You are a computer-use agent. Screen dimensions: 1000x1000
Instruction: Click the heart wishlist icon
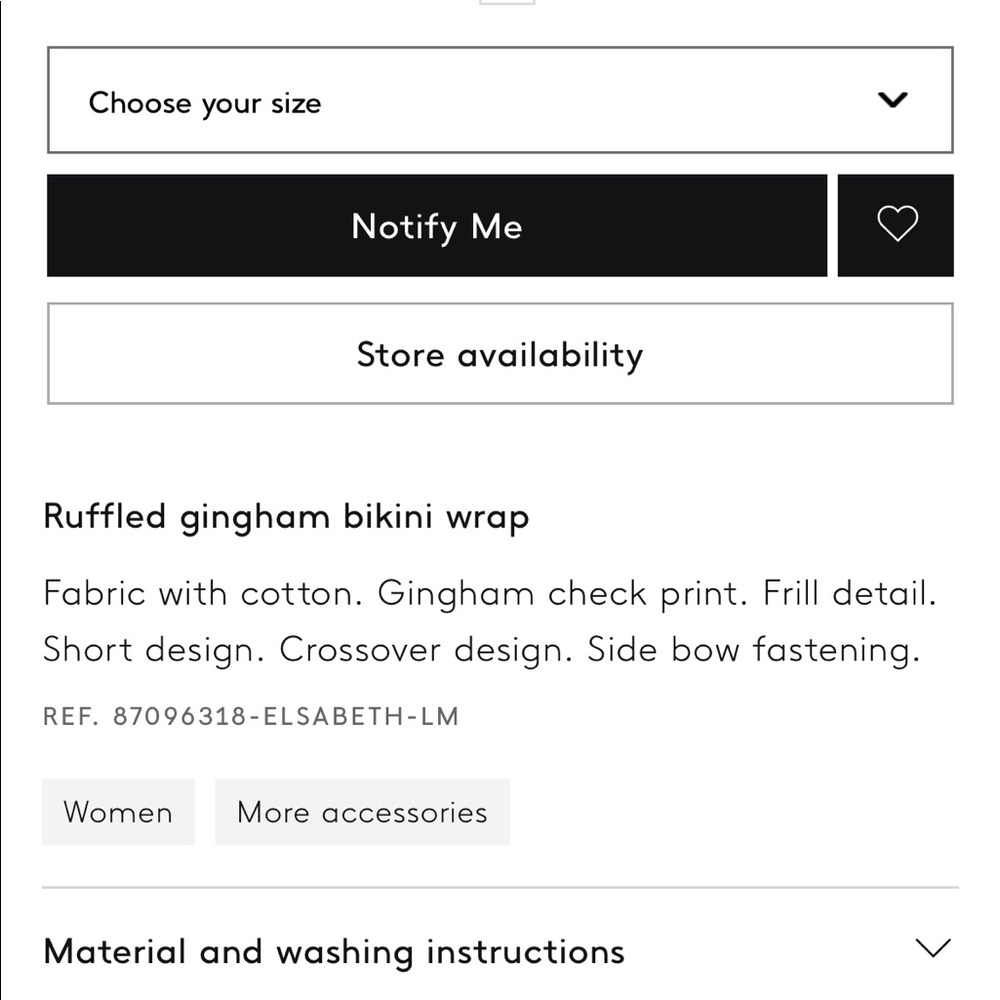(x=896, y=225)
